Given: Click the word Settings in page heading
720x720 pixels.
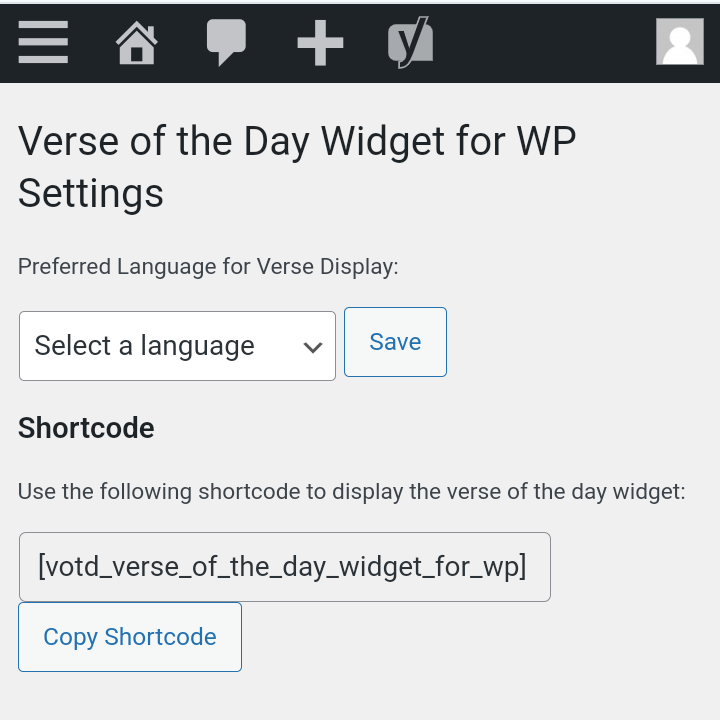Looking at the screenshot, I should [x=90, y=194].
